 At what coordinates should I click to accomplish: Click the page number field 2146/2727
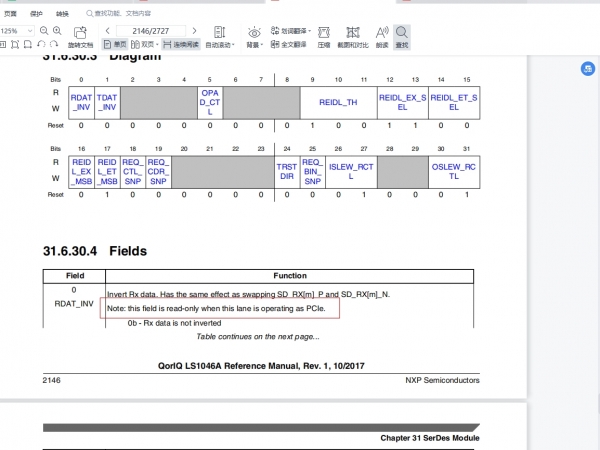click(x=150, y=31)
